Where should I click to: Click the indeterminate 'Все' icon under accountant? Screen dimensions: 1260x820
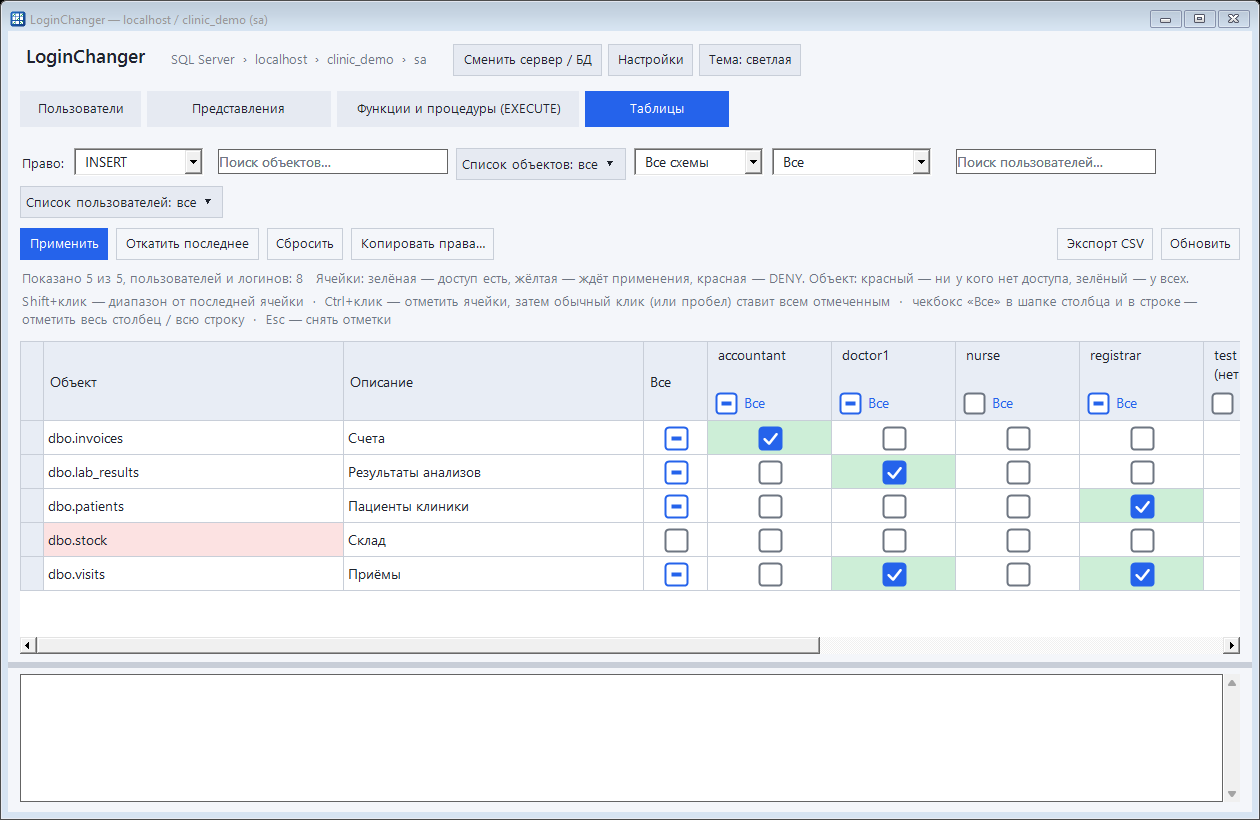coord(727,403)
